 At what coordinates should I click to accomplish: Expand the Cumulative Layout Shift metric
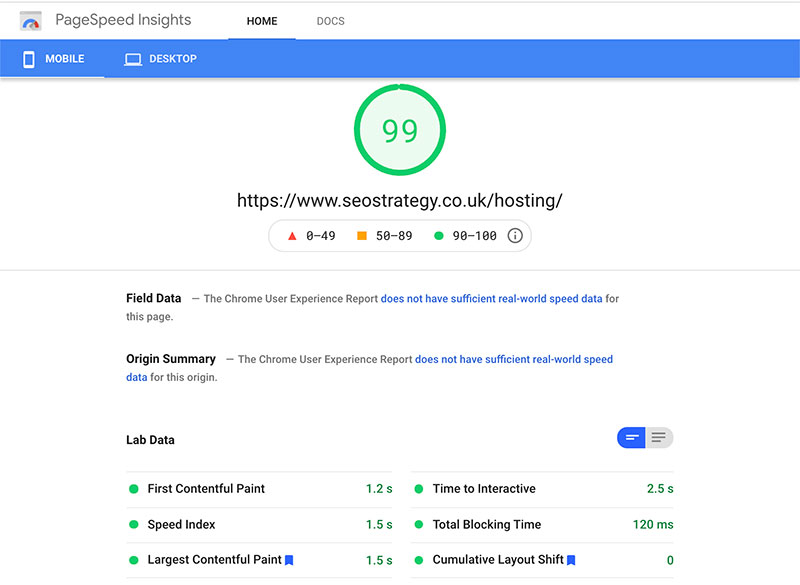click(542, 560)
